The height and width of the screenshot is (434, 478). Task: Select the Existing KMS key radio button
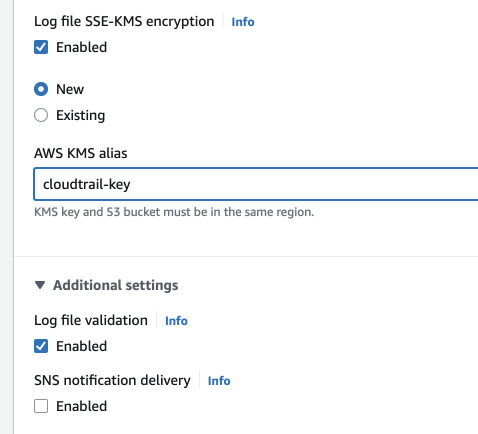point(41,115)
